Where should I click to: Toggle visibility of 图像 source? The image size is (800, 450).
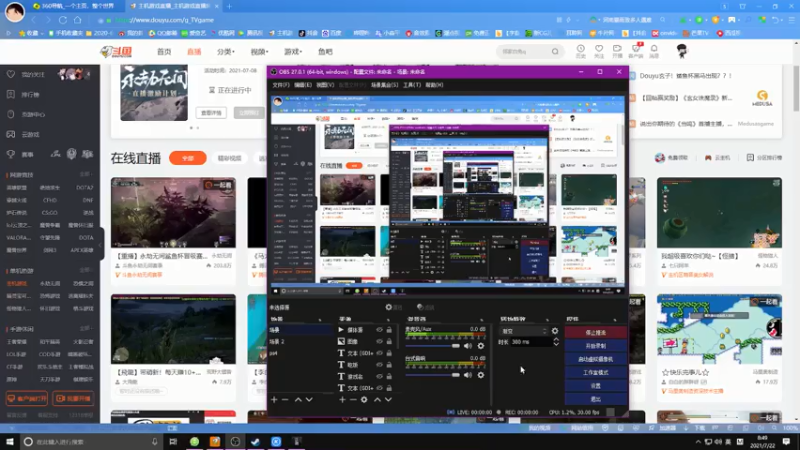pos(379,341)
